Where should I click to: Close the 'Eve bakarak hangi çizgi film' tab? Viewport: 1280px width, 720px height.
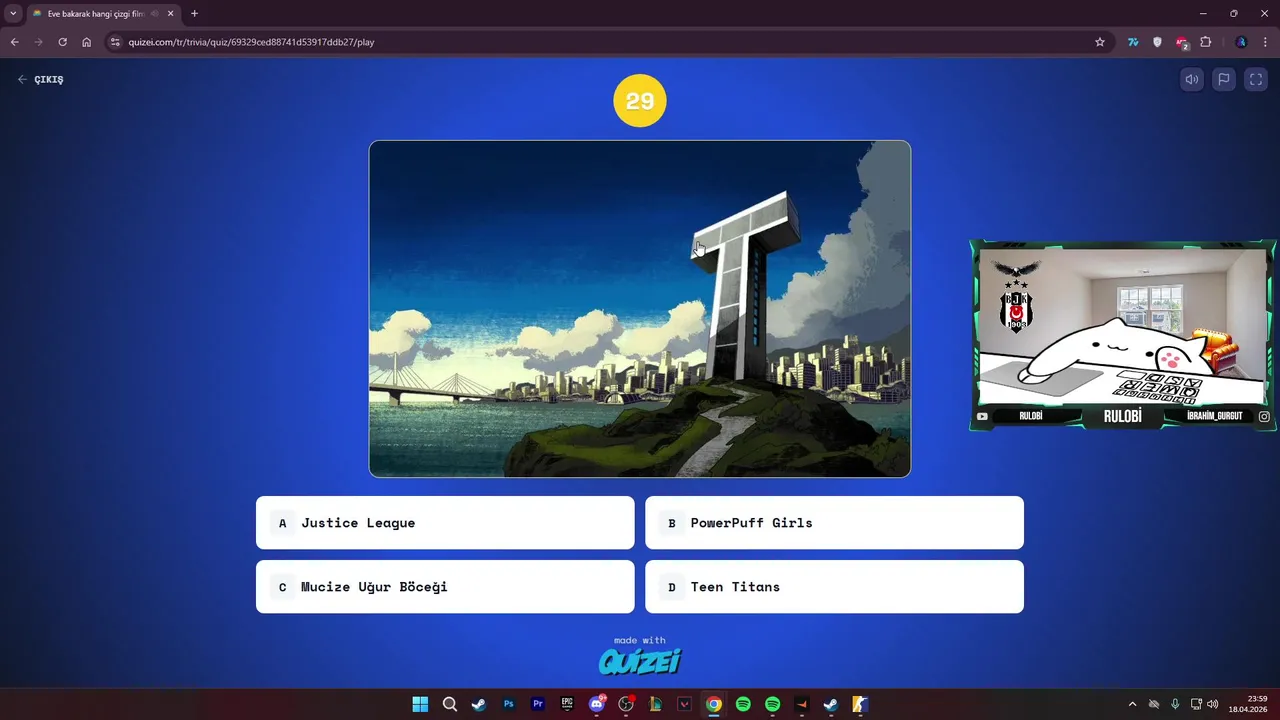pyautogui.click(x=170, y=14)
